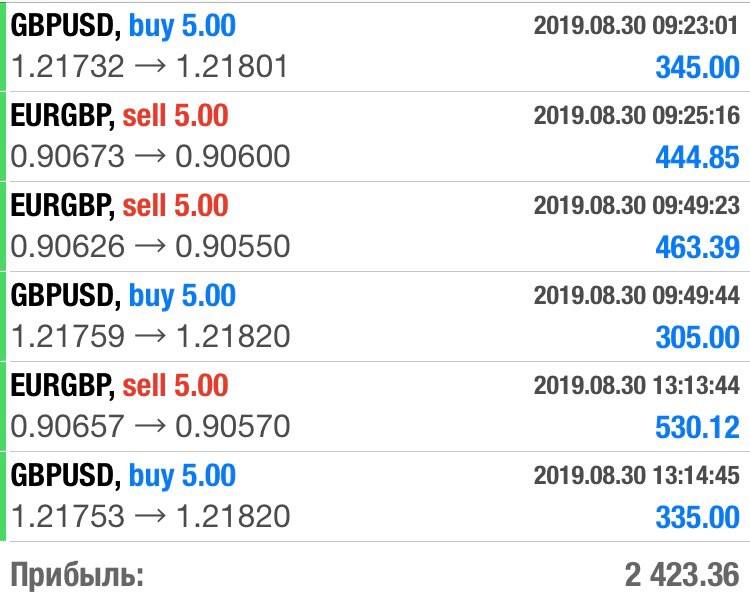This screenshot has width=750, height=598.
Task: Click the total profit 2 423.36
Action: click(x=682, y=574)
